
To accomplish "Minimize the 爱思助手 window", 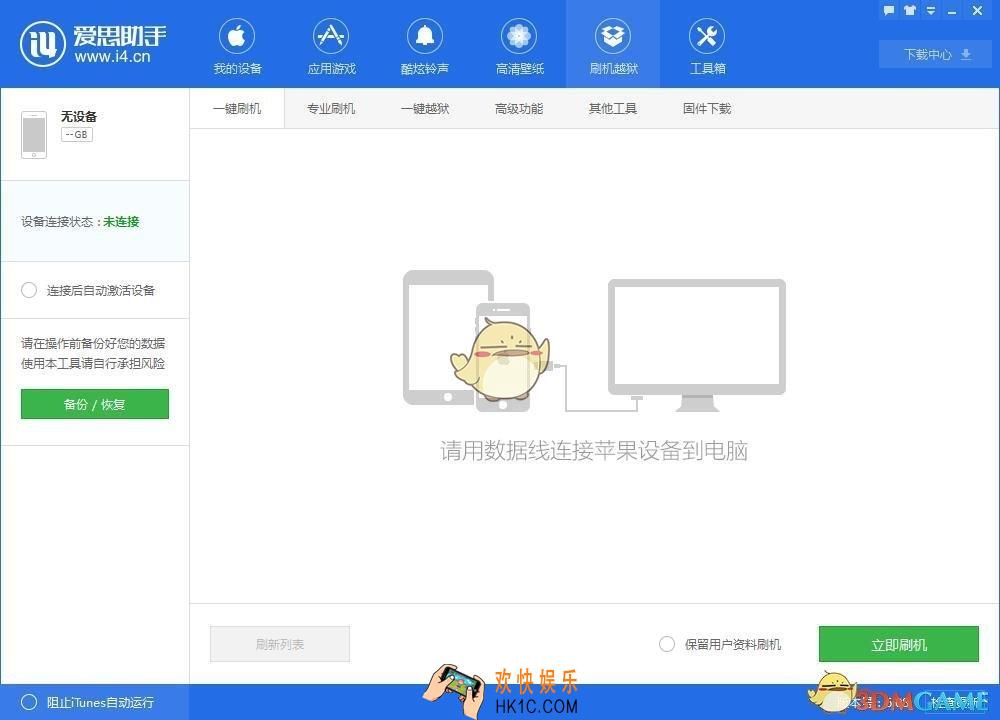I will 952,11.
